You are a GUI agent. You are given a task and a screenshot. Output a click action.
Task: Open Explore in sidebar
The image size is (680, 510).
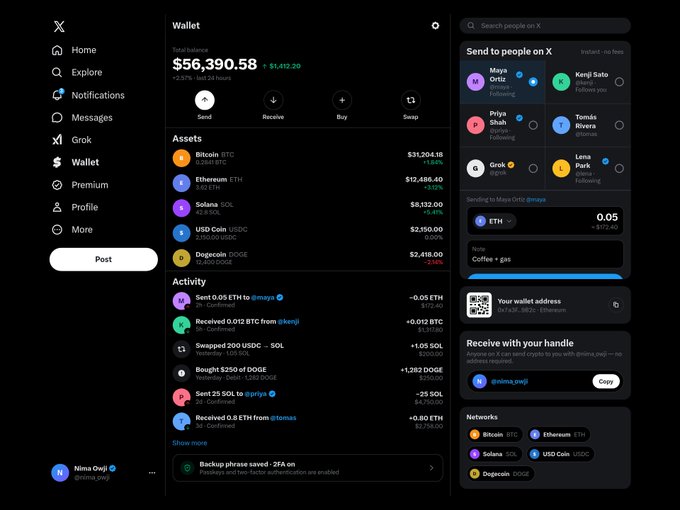click(x=77, y=72)
